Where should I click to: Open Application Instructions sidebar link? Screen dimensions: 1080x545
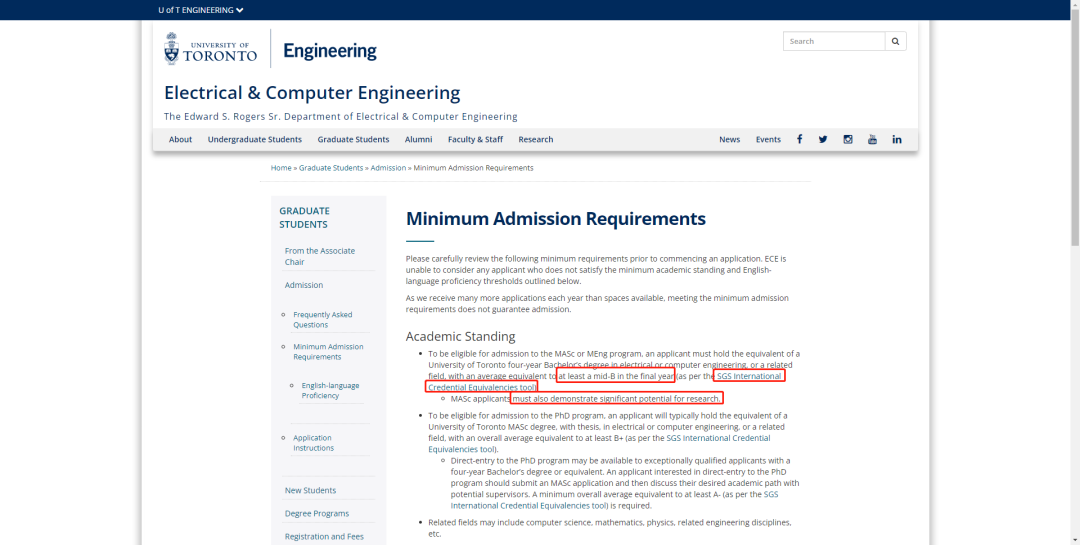coord(313,443)
